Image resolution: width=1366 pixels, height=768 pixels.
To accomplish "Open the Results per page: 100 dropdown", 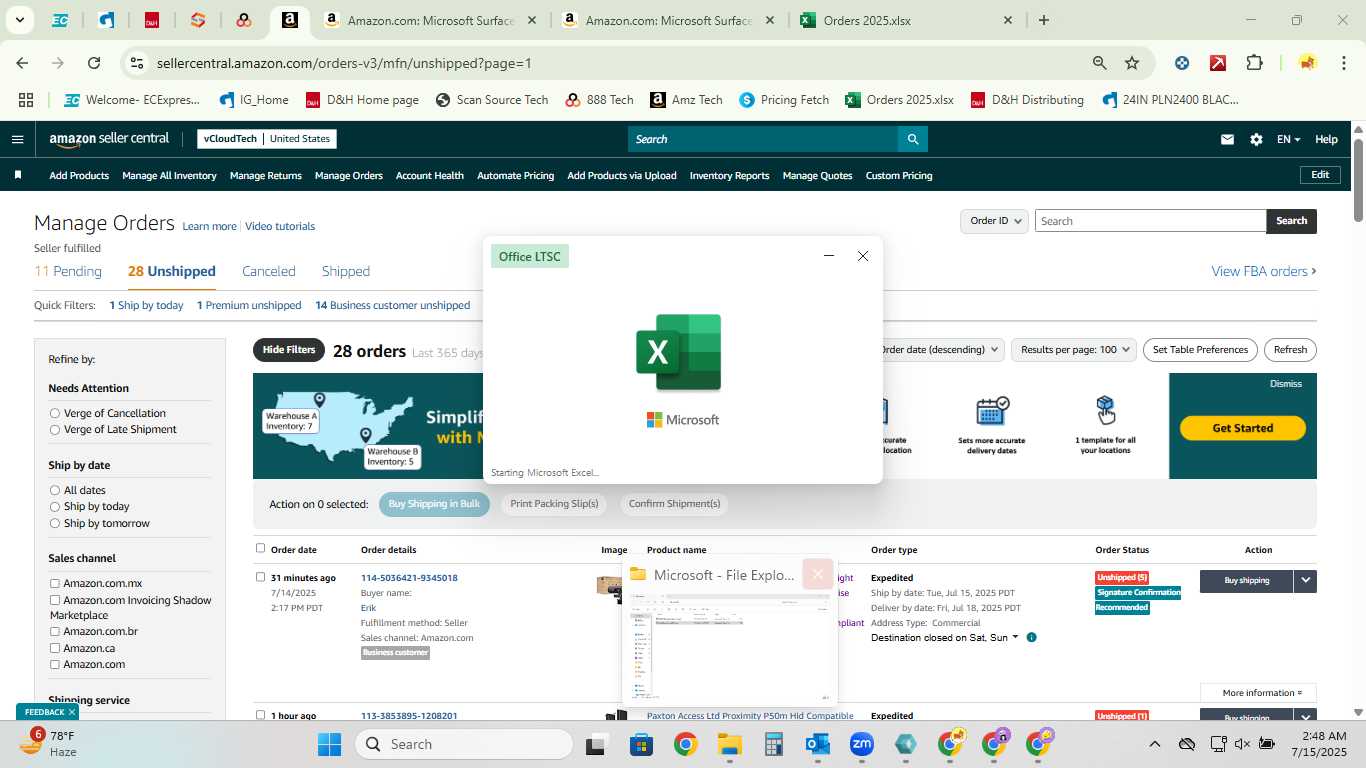I will click(x=1075, y=350).
